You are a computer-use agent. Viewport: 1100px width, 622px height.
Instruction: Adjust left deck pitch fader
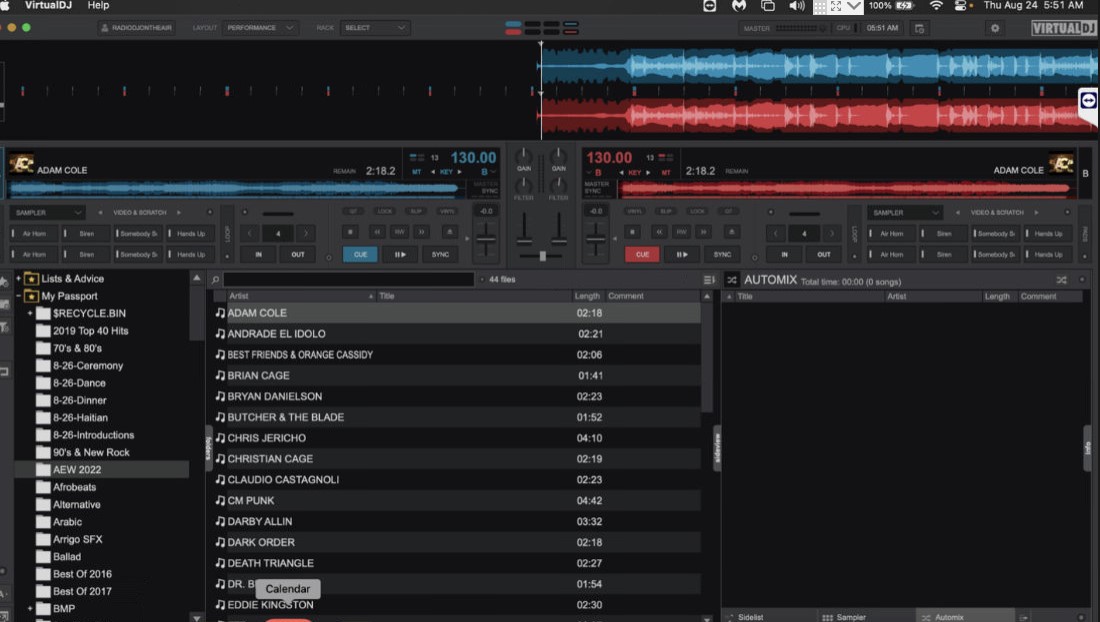coord(485,239)
